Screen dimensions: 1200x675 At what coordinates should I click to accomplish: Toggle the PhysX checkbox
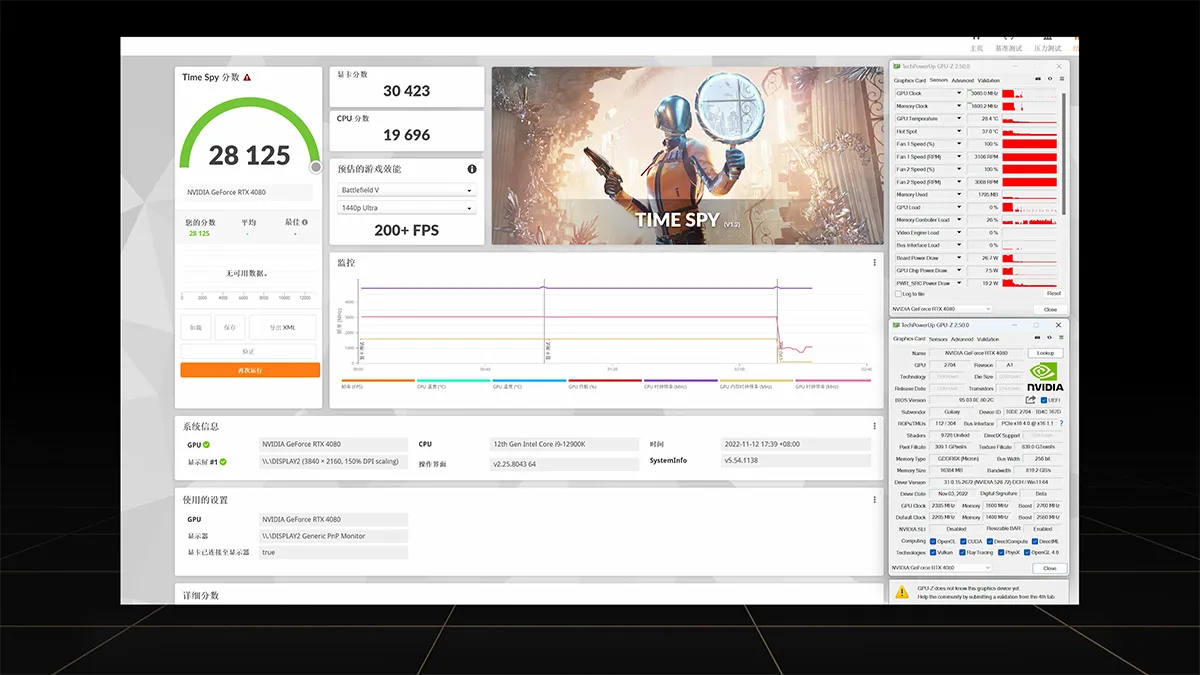[x=1000, y=552]
